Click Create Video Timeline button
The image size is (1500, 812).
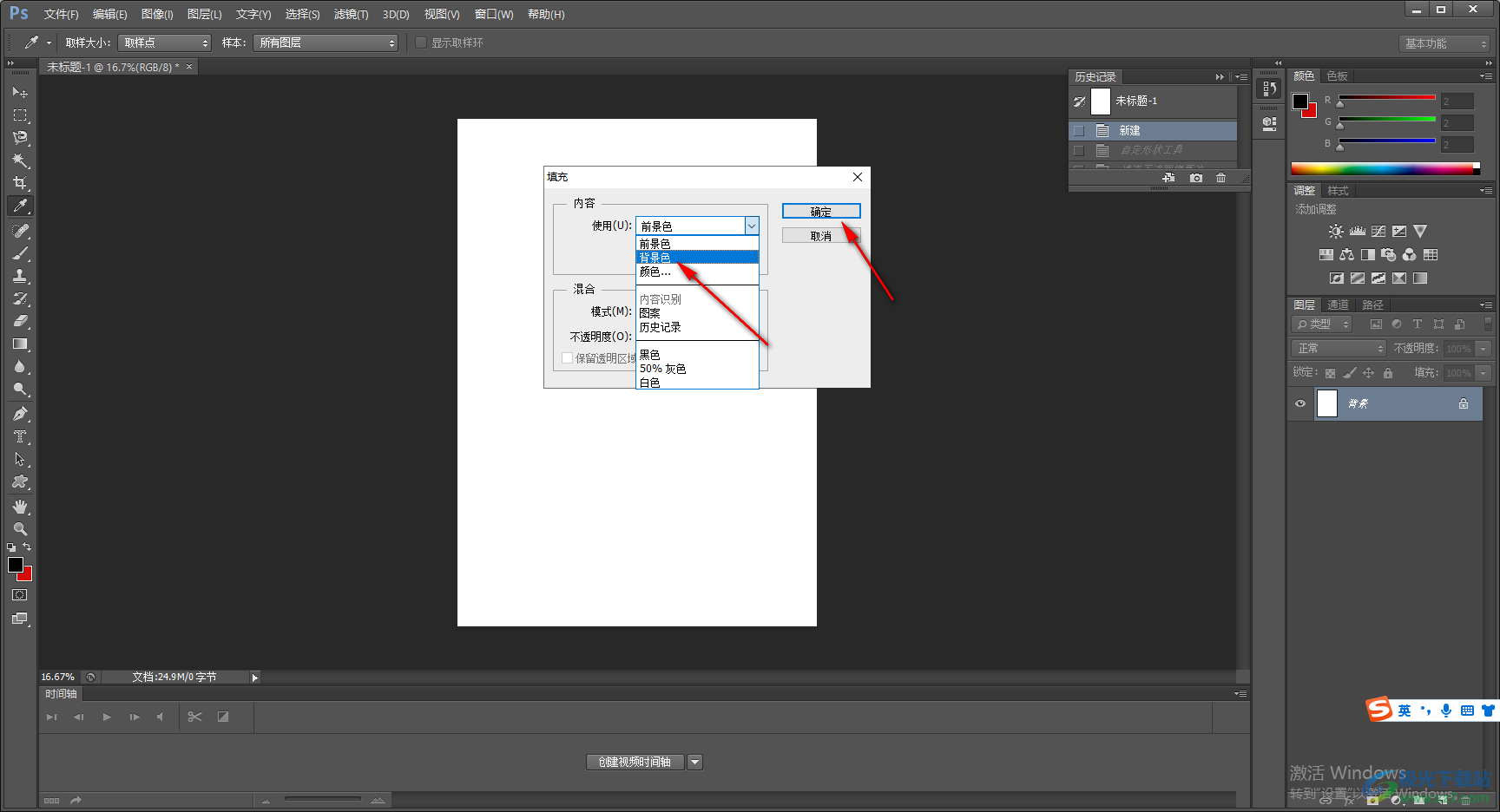pyautogui.click(x=635, y=762)
